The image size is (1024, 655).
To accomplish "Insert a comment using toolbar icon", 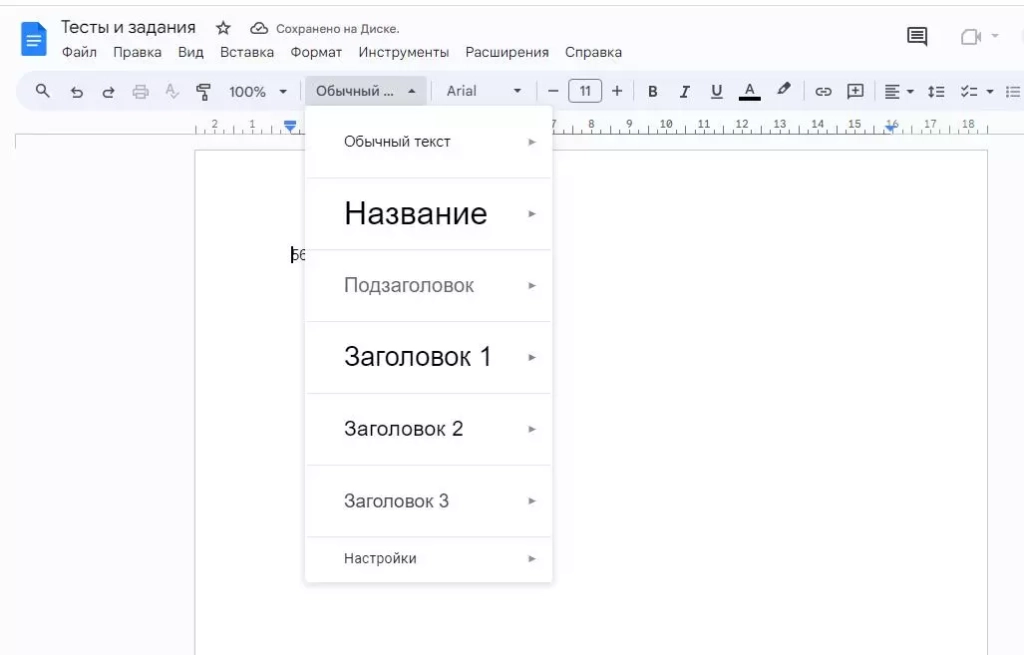I will [855, 90].
